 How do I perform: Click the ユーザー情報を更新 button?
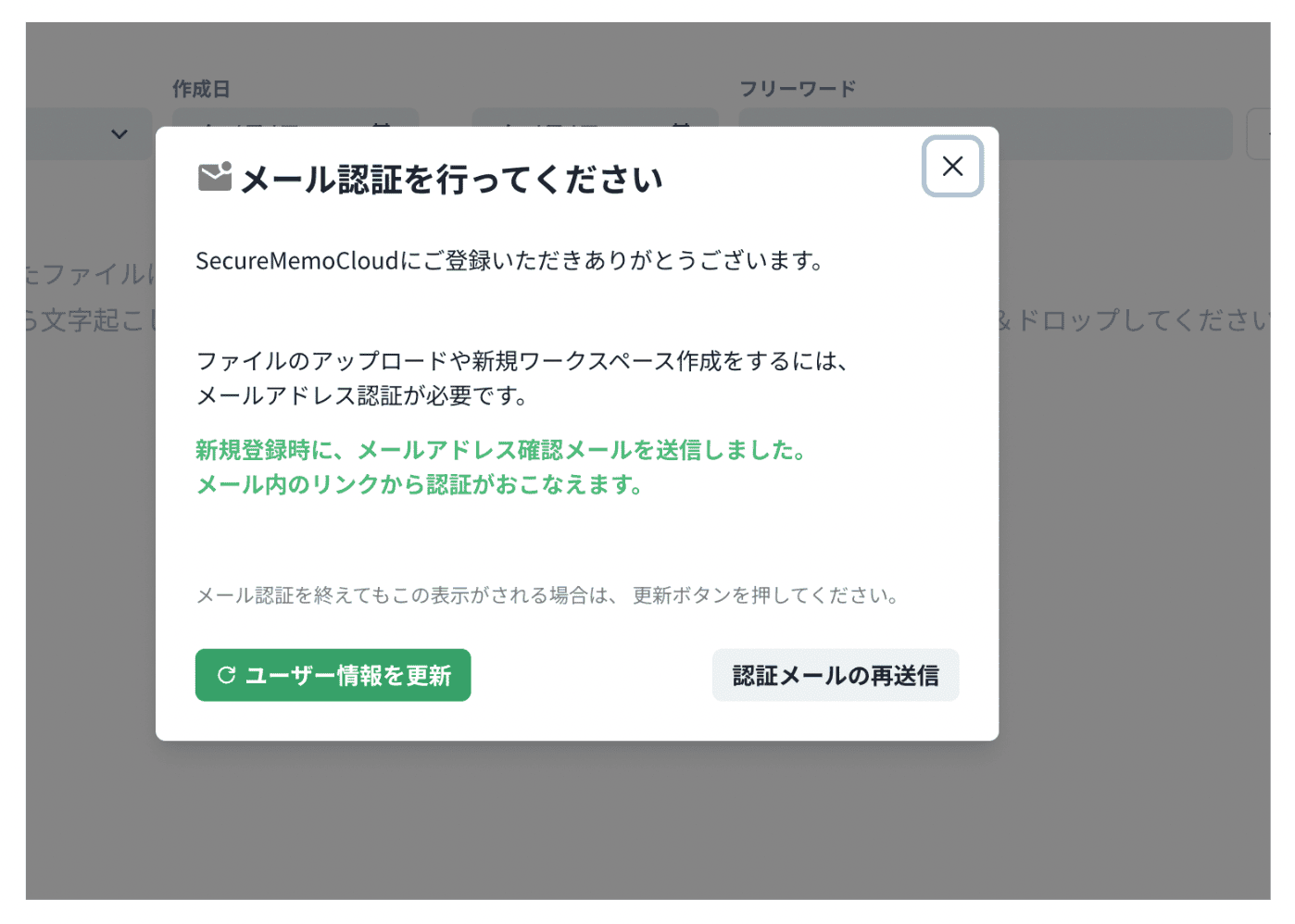tap(333, 675)
